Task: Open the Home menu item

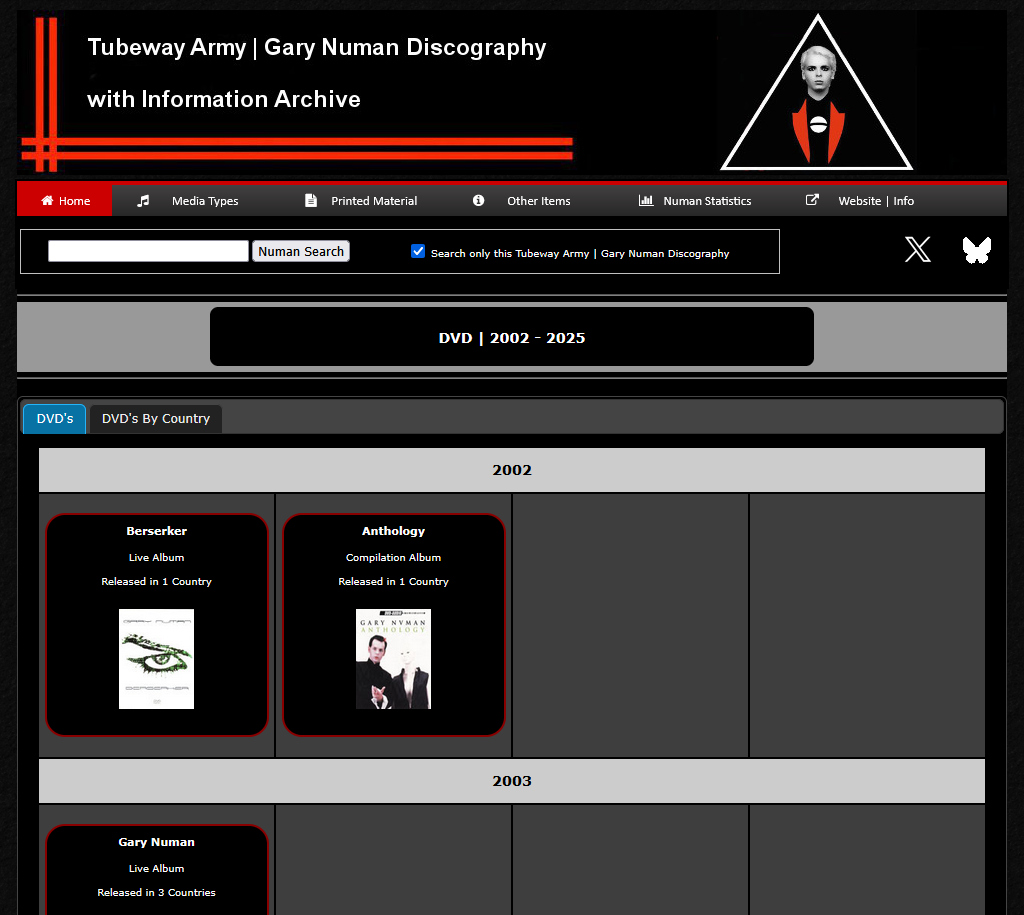Action: click(x=65, y=201)
